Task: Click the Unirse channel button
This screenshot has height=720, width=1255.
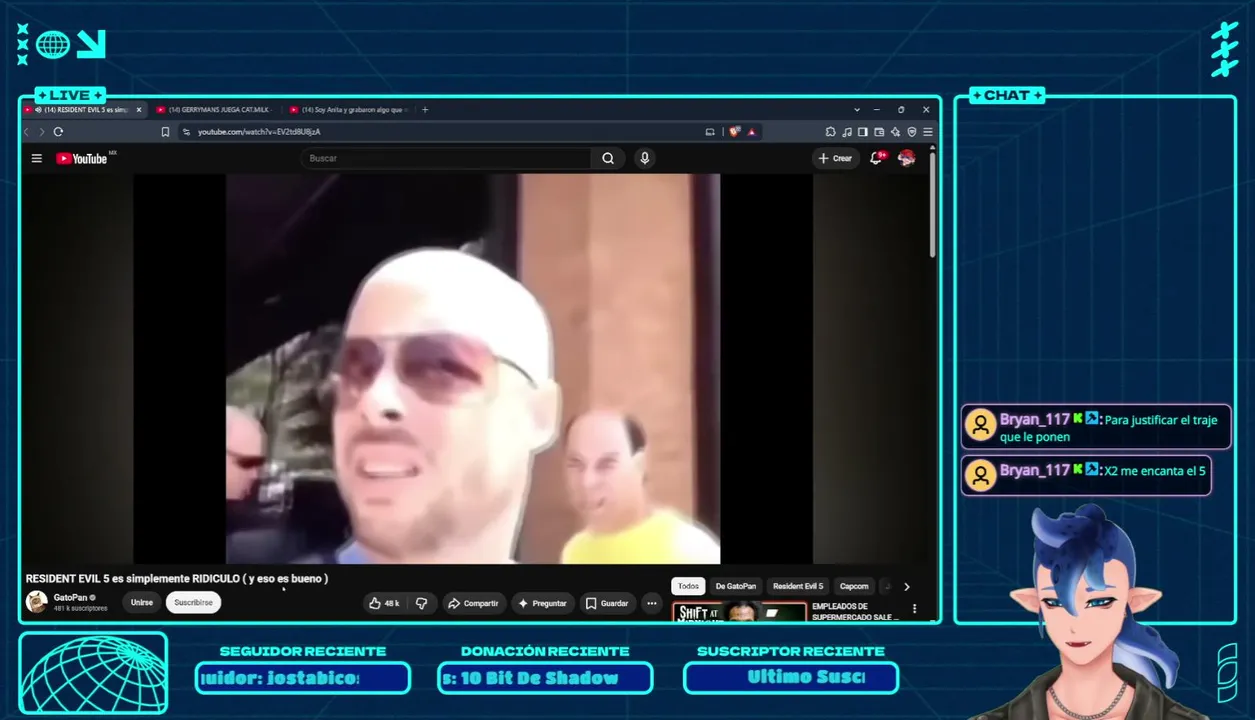Action: click(x=142, y=603)
